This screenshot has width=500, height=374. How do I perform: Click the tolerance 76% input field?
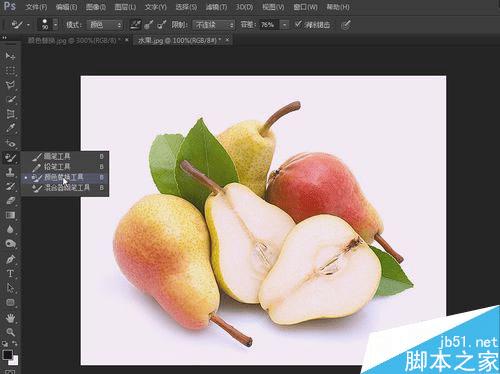pyautogui.click(x=269, y=25)
